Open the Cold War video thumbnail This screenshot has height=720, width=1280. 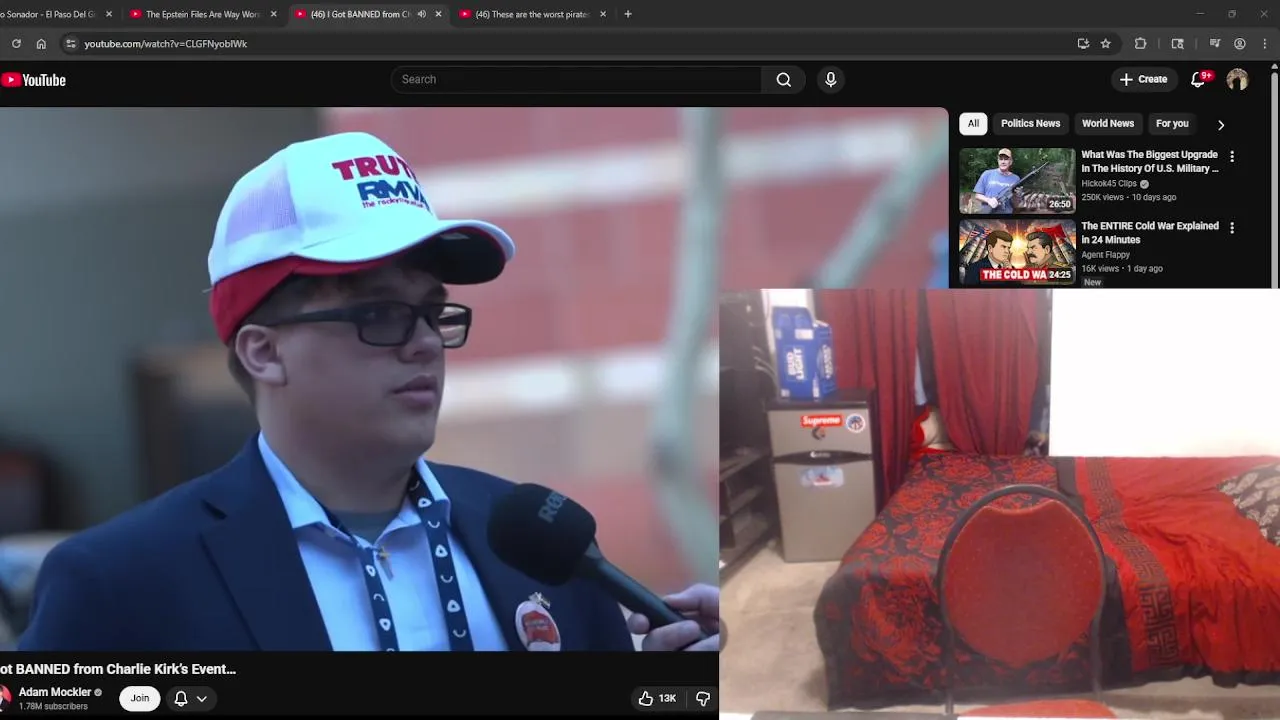pyautogui.click(x=1017, y=253)
